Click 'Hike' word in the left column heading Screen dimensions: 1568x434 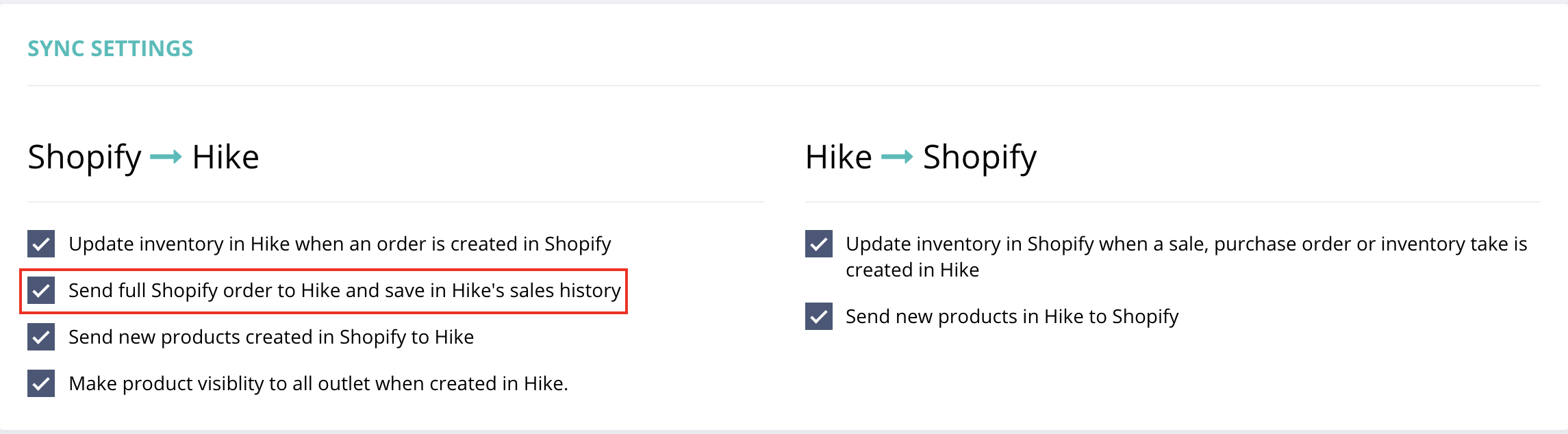[x=225, y=157]
